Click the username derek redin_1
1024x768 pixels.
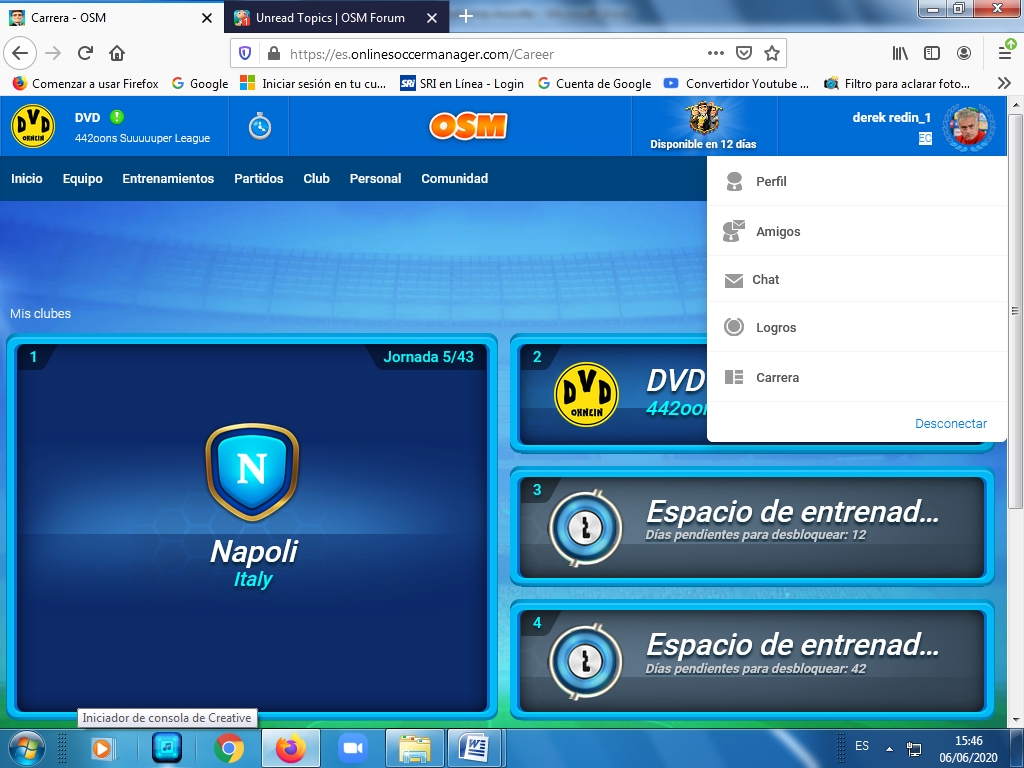(x=891, y=118)
